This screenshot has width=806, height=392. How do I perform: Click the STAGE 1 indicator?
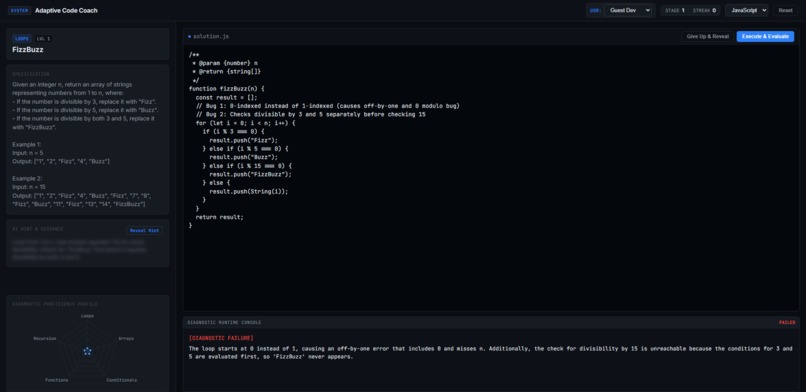coord(674,10)
